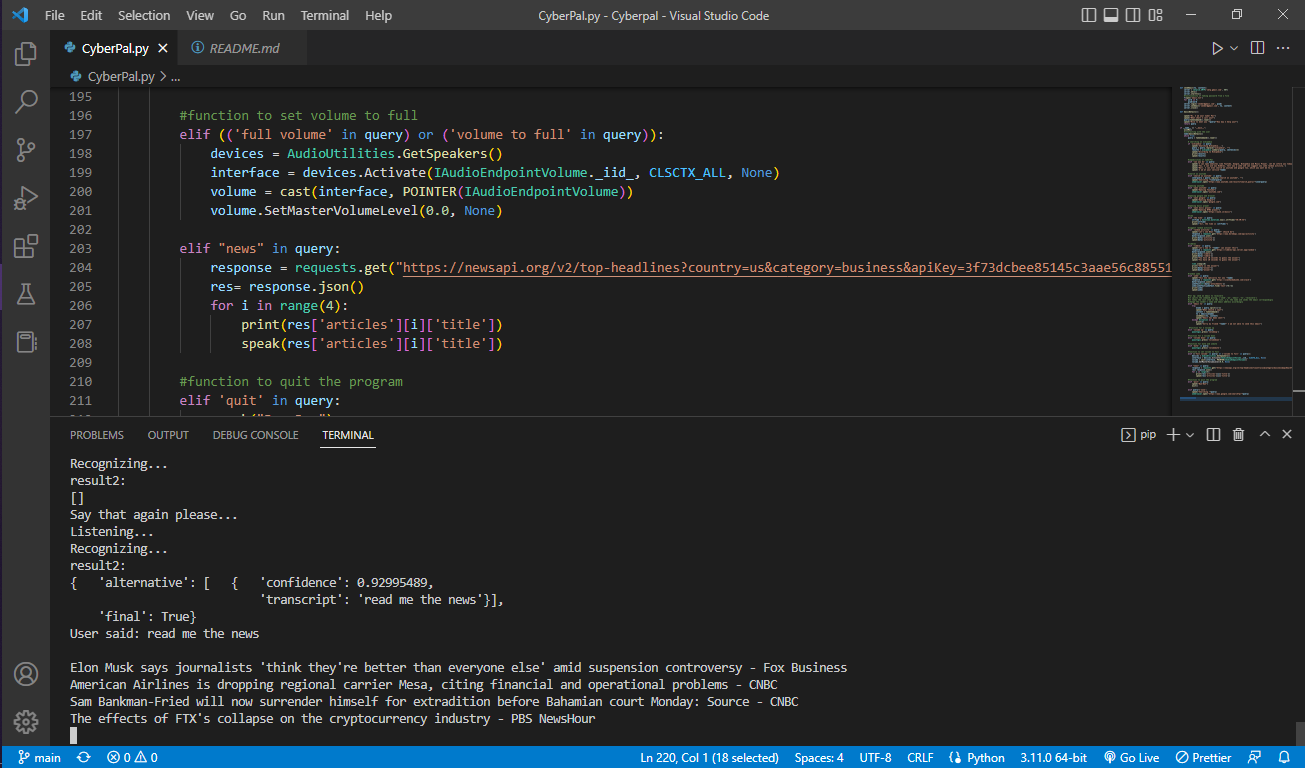This screenshot has width=1305, height=768.
Task: Switch to the PROBLEMS panel tab
Action: pos(97,435)
